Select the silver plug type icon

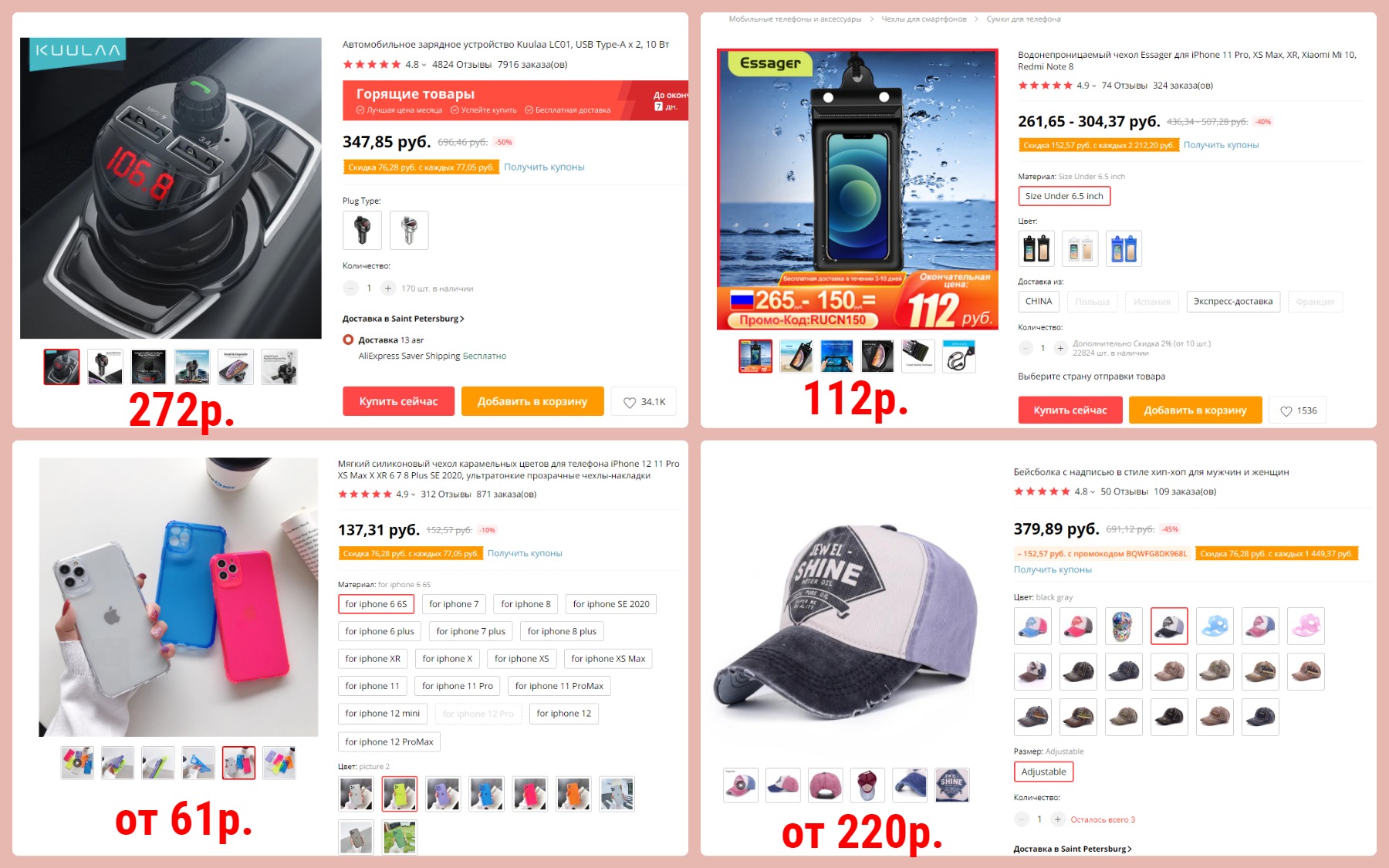click(x=409, y=230)
